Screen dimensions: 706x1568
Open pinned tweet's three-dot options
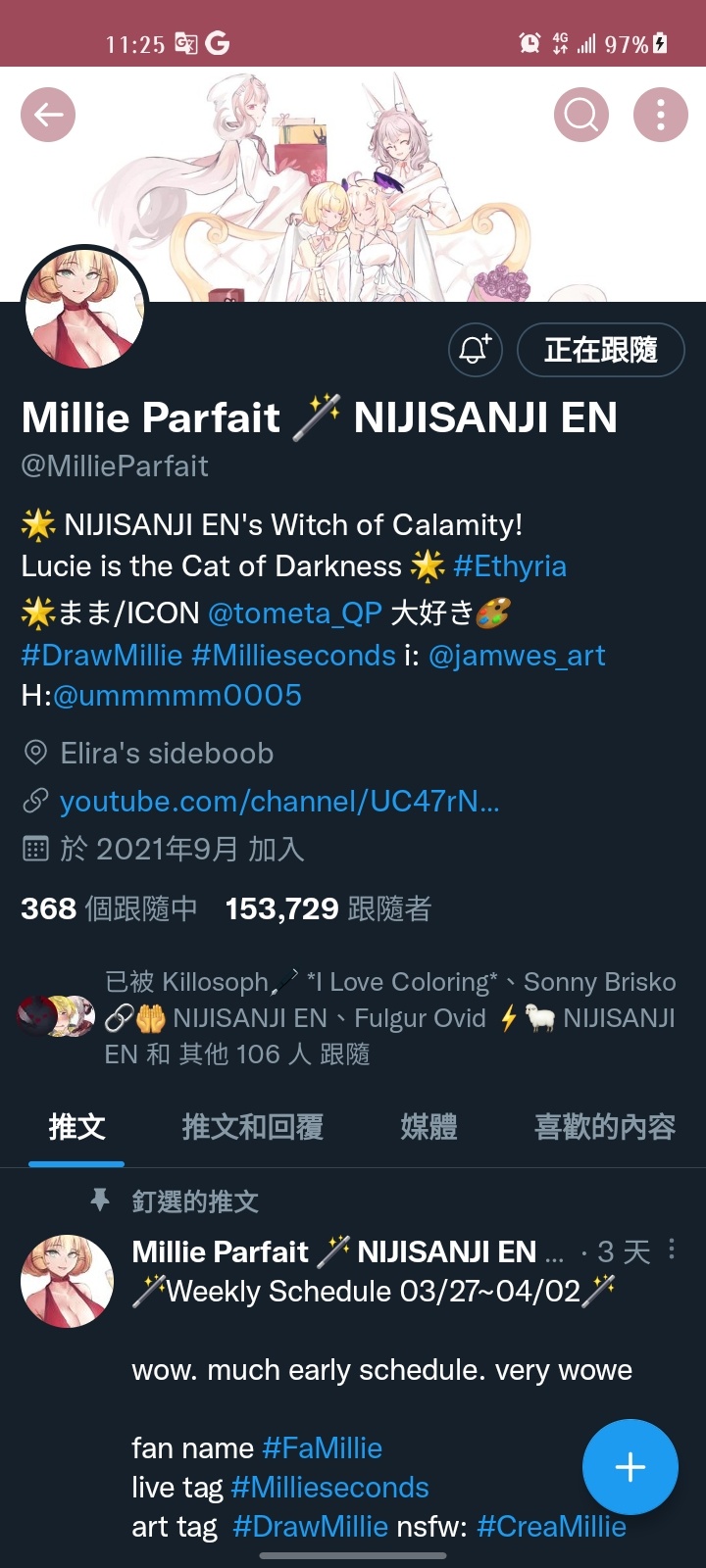coord(672,1249)
